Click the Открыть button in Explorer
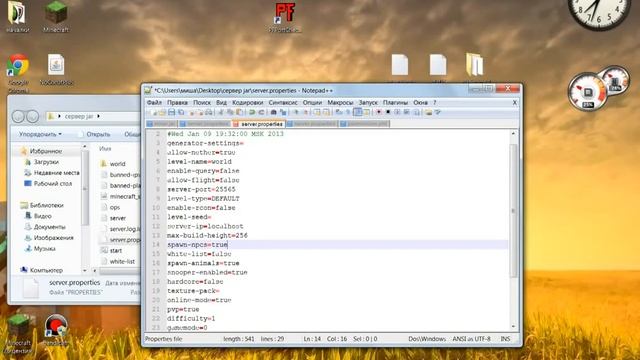640x360 pixels. coord(95,134)
